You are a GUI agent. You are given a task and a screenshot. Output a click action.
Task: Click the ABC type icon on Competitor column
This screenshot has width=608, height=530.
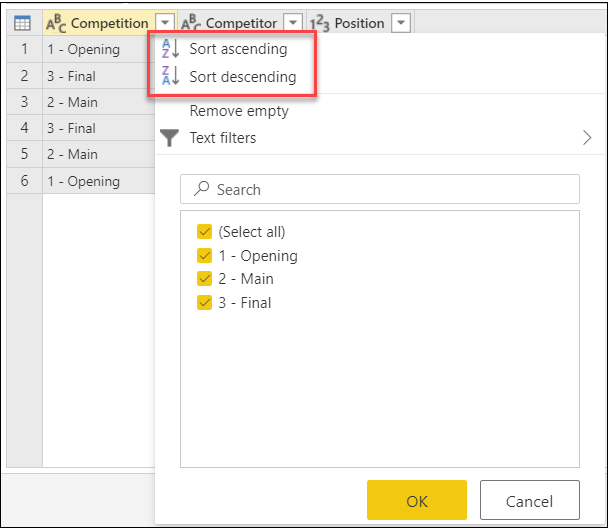pos(190,22)
